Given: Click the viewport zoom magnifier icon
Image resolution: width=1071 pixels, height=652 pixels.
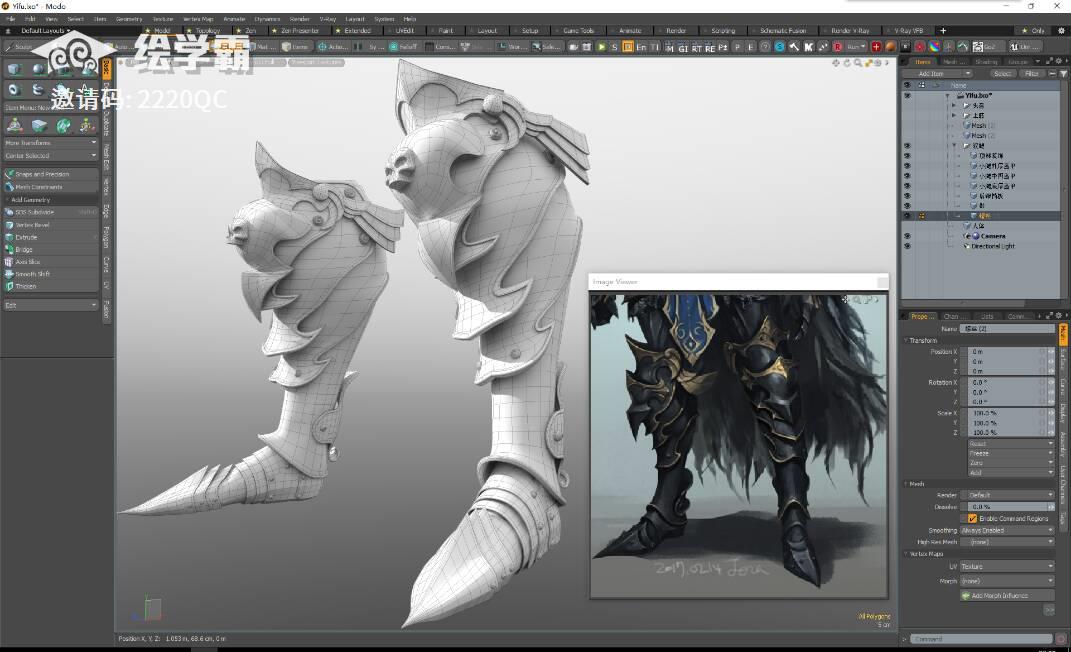Looking at the screenshot, I should [857, 63].
